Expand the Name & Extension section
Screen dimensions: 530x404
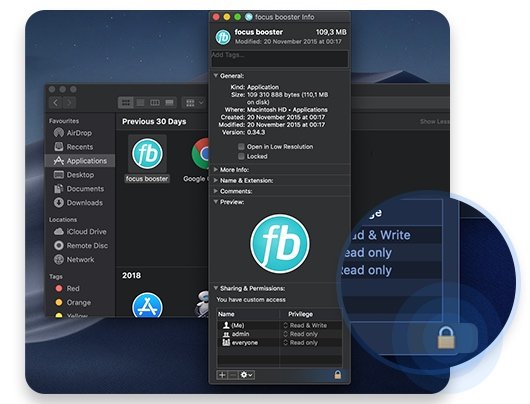(216, 180)
